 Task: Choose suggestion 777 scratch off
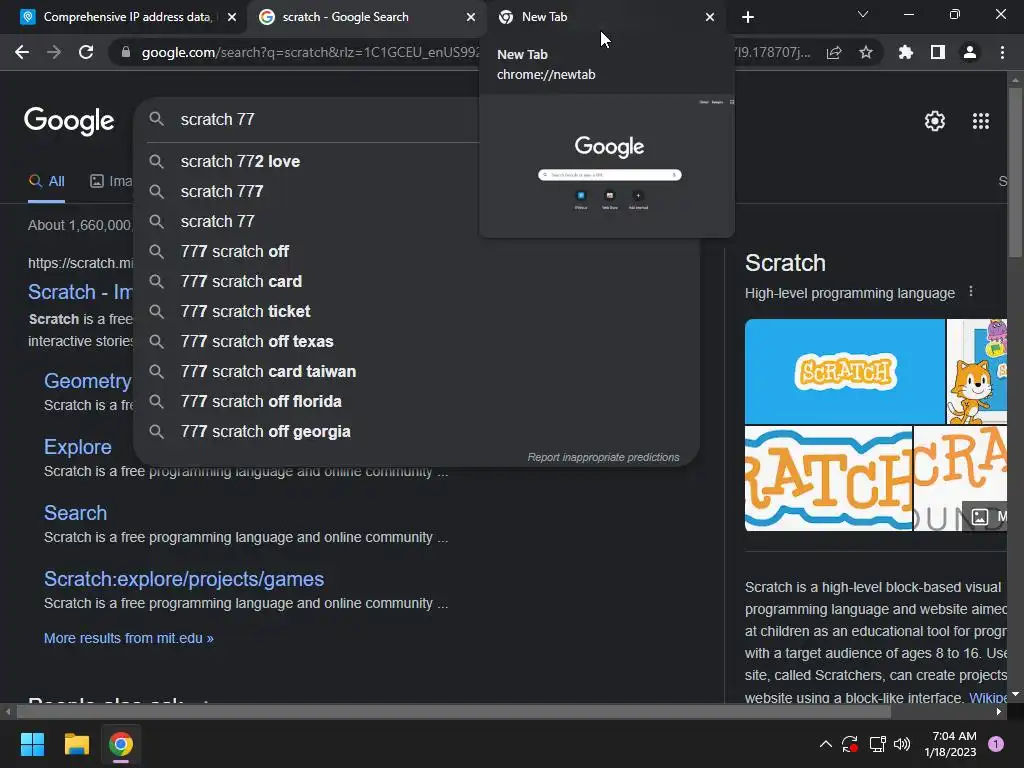pos(417,251)
